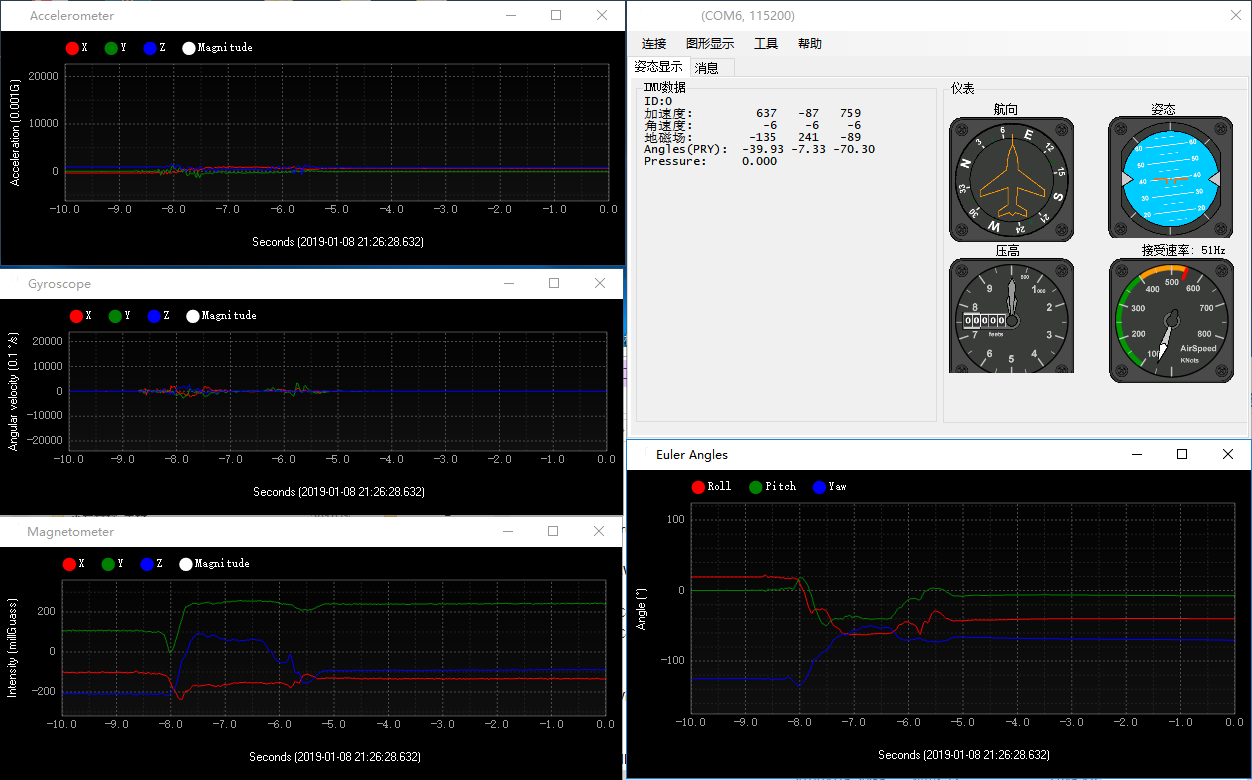Maximize the Euler Angles window
Viewport: 1252px width, 780px height.
(x=1182, y=455)
